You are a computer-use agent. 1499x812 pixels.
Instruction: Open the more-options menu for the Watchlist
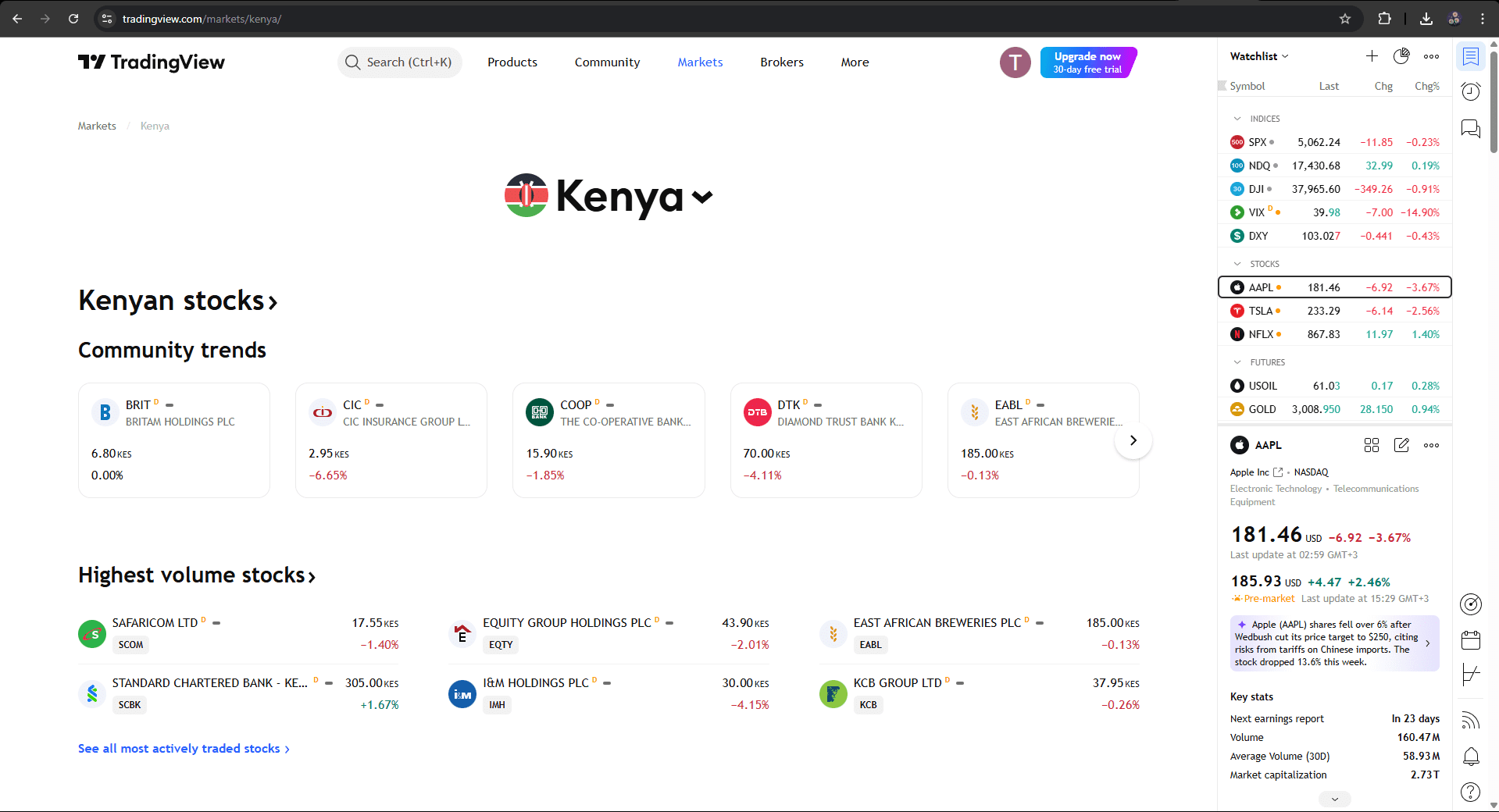1432,56
